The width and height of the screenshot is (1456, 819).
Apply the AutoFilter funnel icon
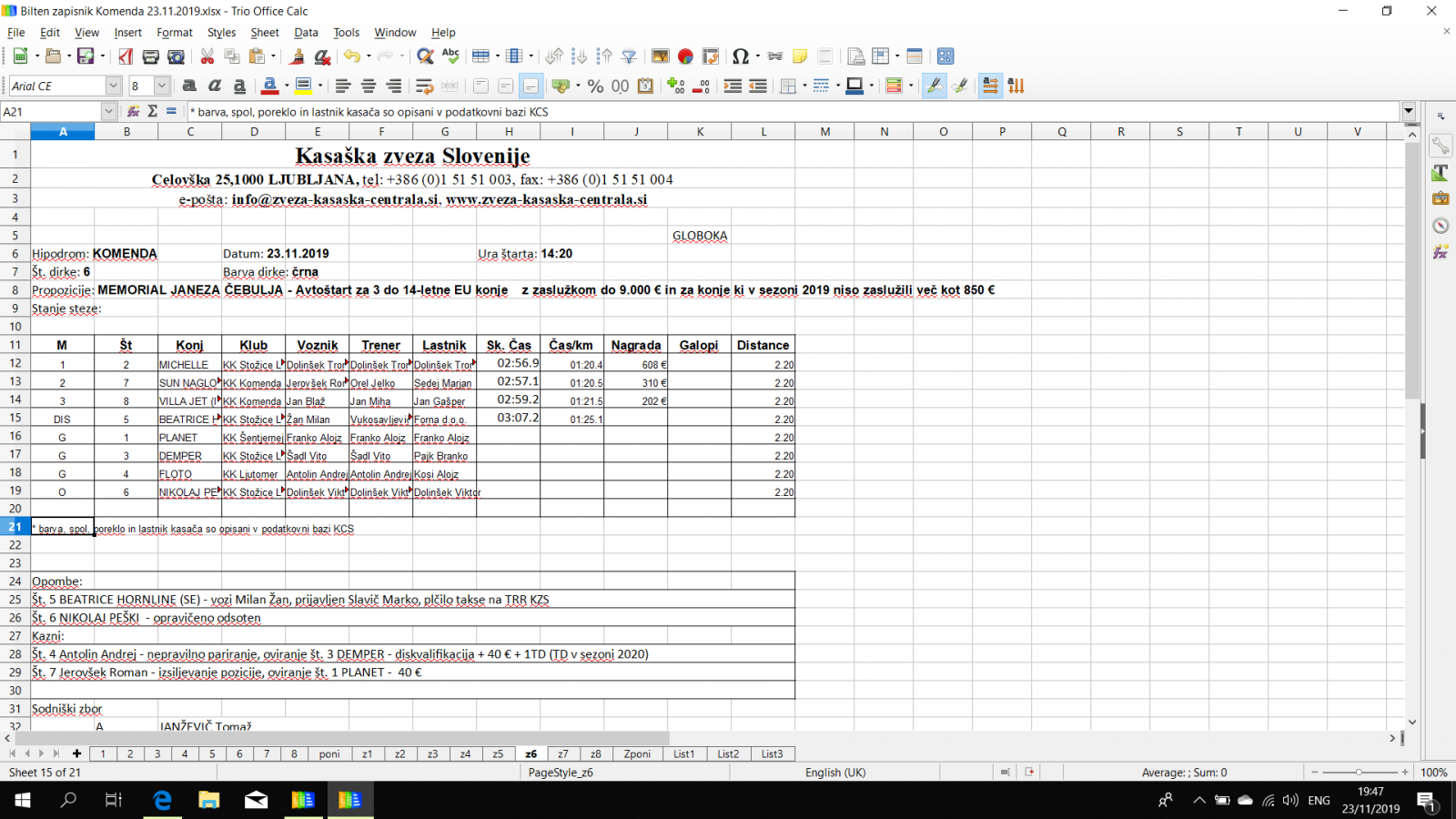[x=629, y=56]
